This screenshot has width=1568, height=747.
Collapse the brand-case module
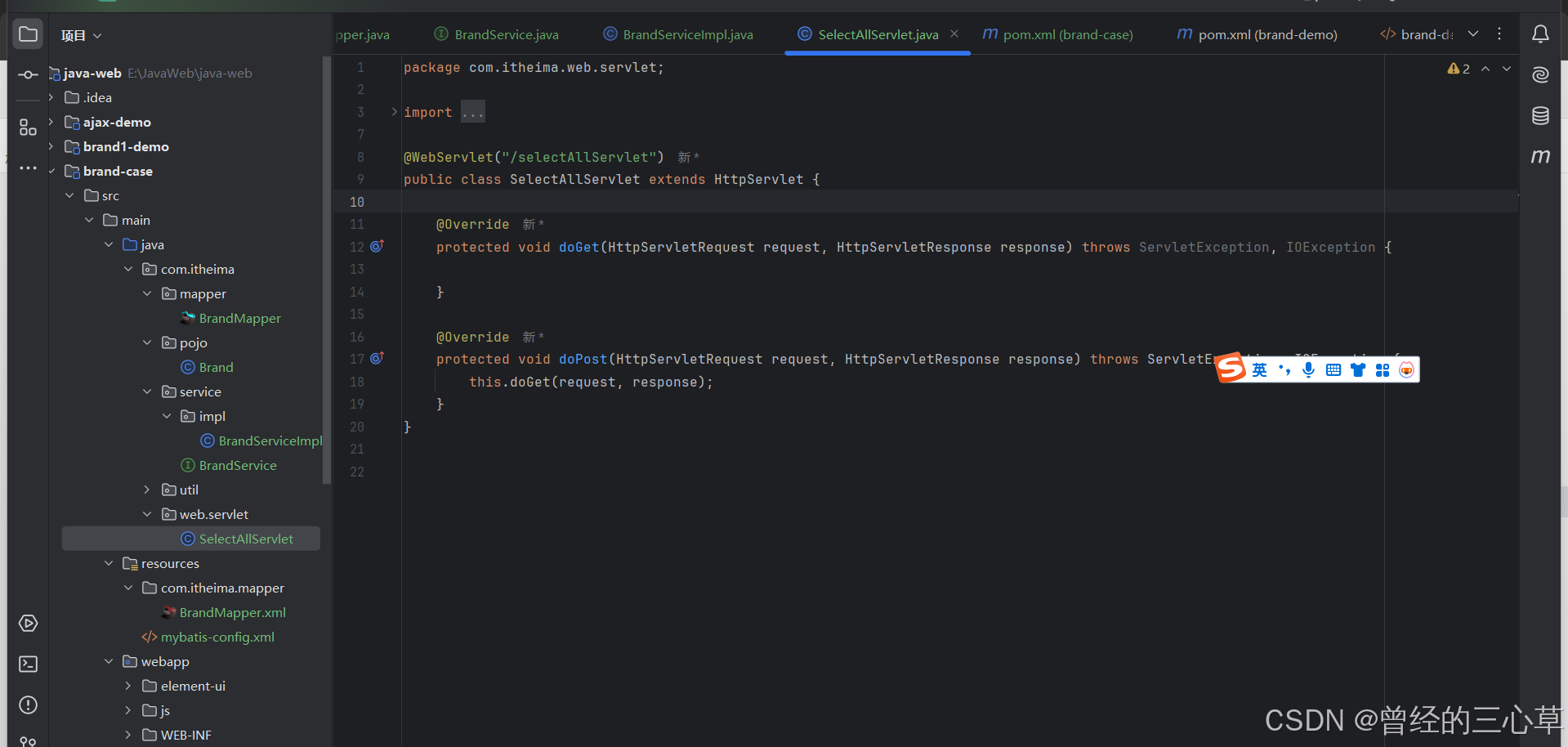[51, 171]
